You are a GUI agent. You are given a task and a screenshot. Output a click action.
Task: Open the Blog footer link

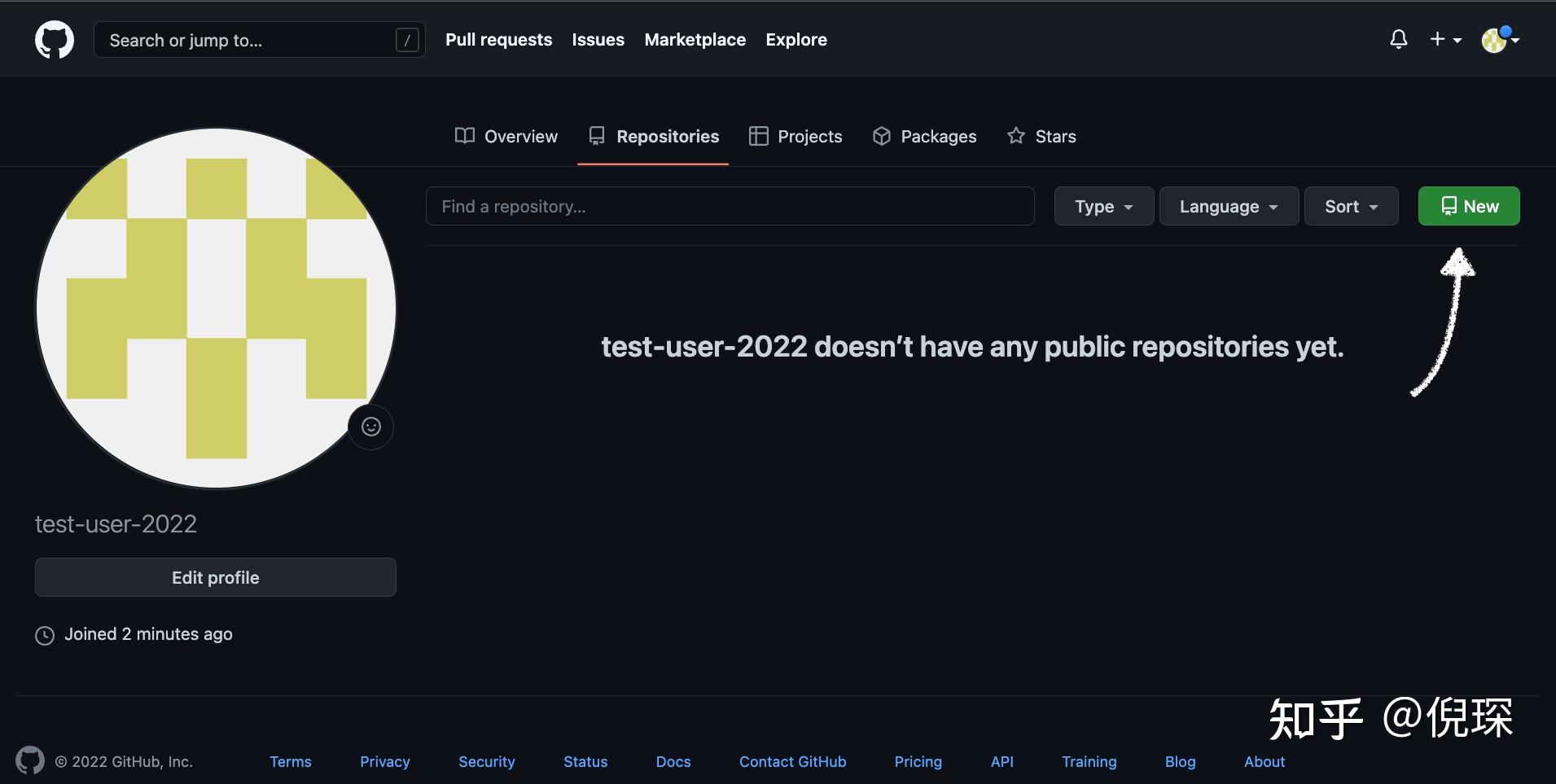tap(1180, 762)
